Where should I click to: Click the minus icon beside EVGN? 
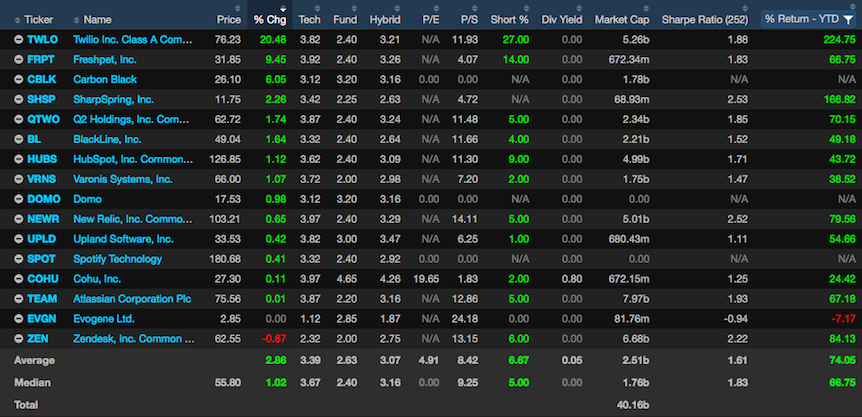[x=19, y=319]
